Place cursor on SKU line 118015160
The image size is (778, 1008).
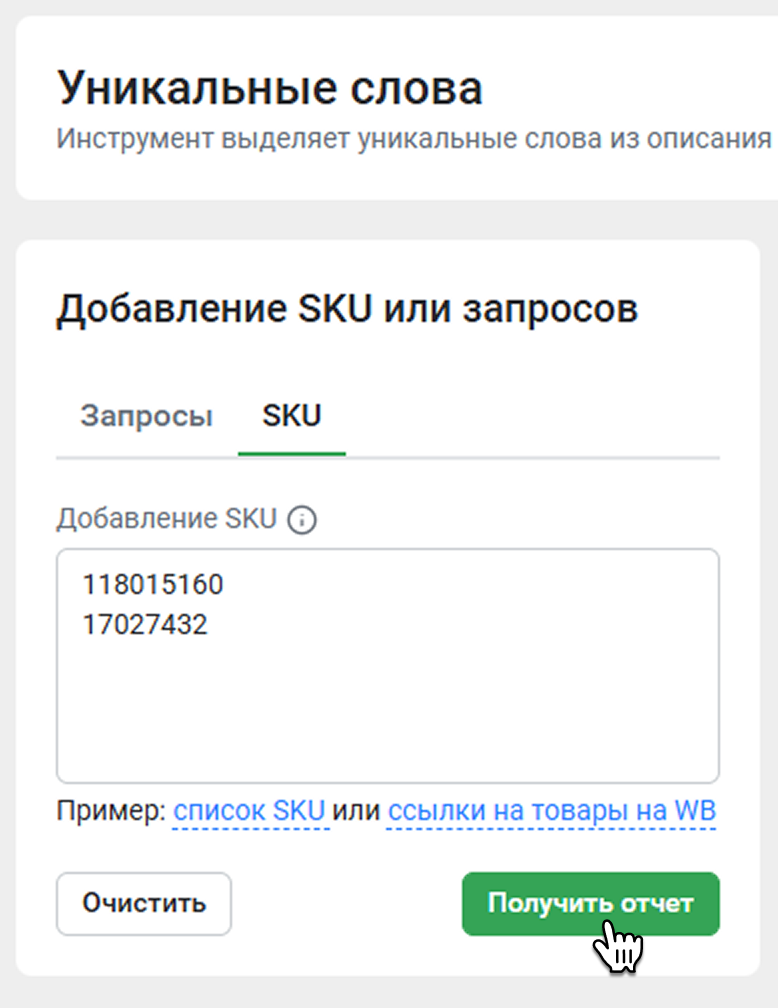pyautogui.click(x=154, y=585)
